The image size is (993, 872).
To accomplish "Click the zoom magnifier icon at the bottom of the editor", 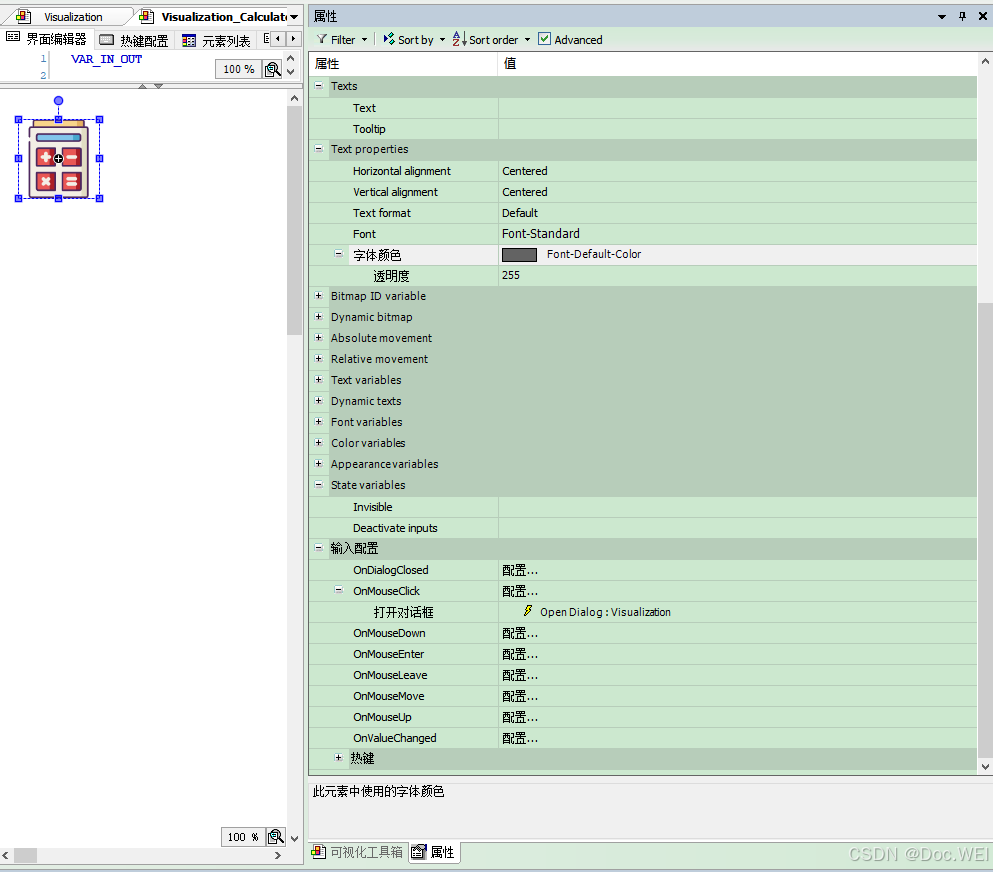I will coord(275,837).
